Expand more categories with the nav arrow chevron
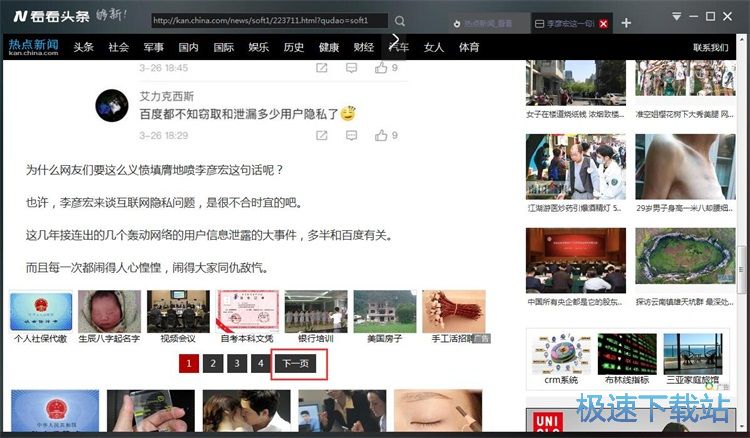The width and height of the screenshot is (750, 438). click(395, 39)
